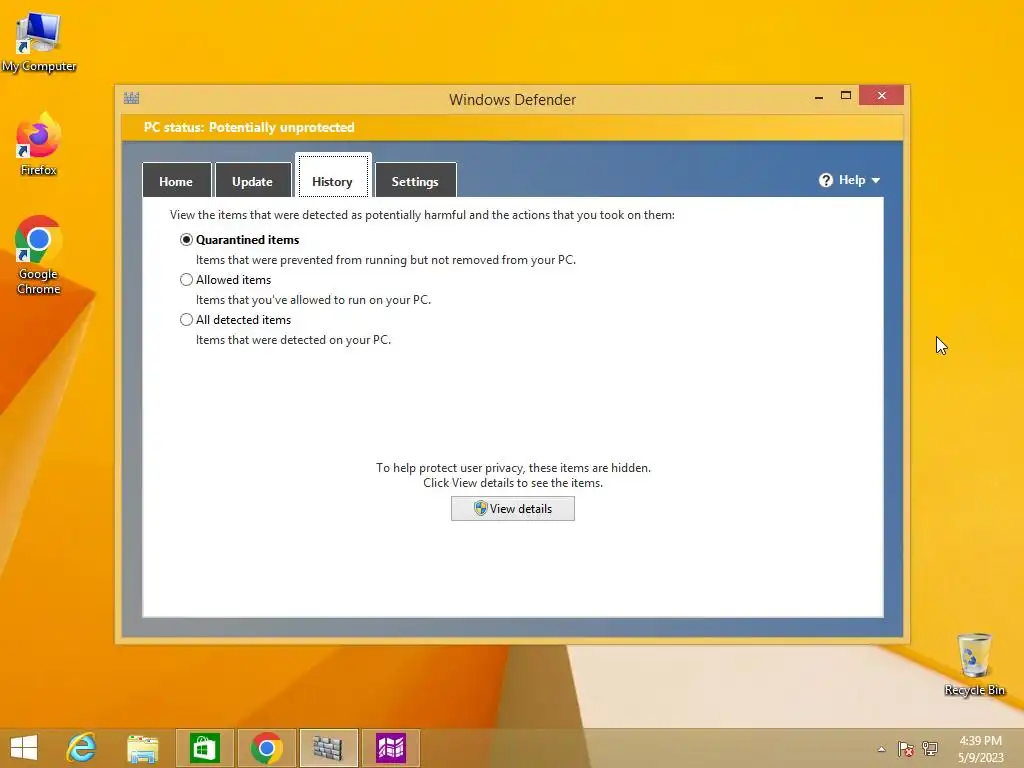Open the Chrome taskbar icon
The width and height of the screenshot is (1024, 768).
pos(266,748)
